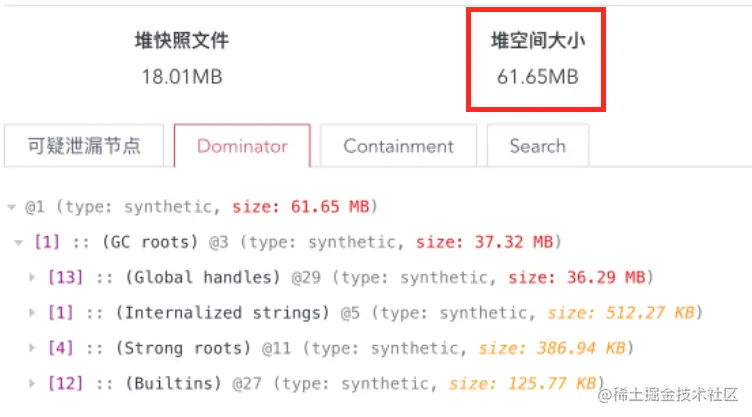Collapse the @1 synthetic root node
The width and height of the screenshot is (752, 417).
pos(11,207)
